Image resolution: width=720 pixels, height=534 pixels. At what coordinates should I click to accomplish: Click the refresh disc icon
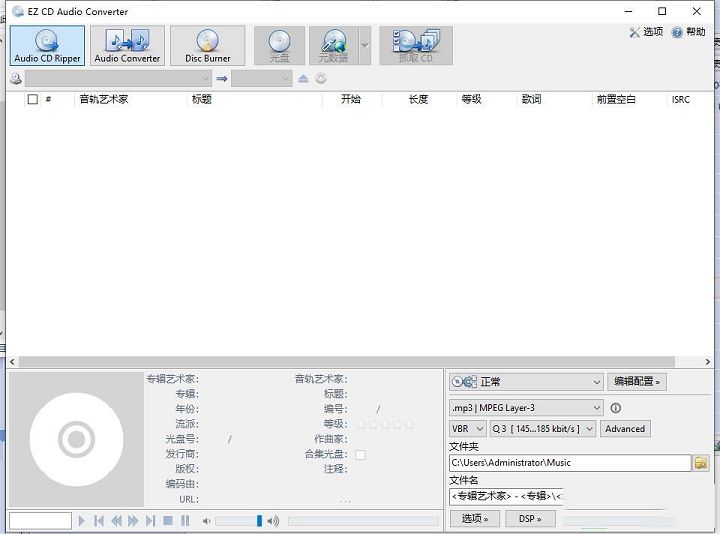[x=321, y=79]
